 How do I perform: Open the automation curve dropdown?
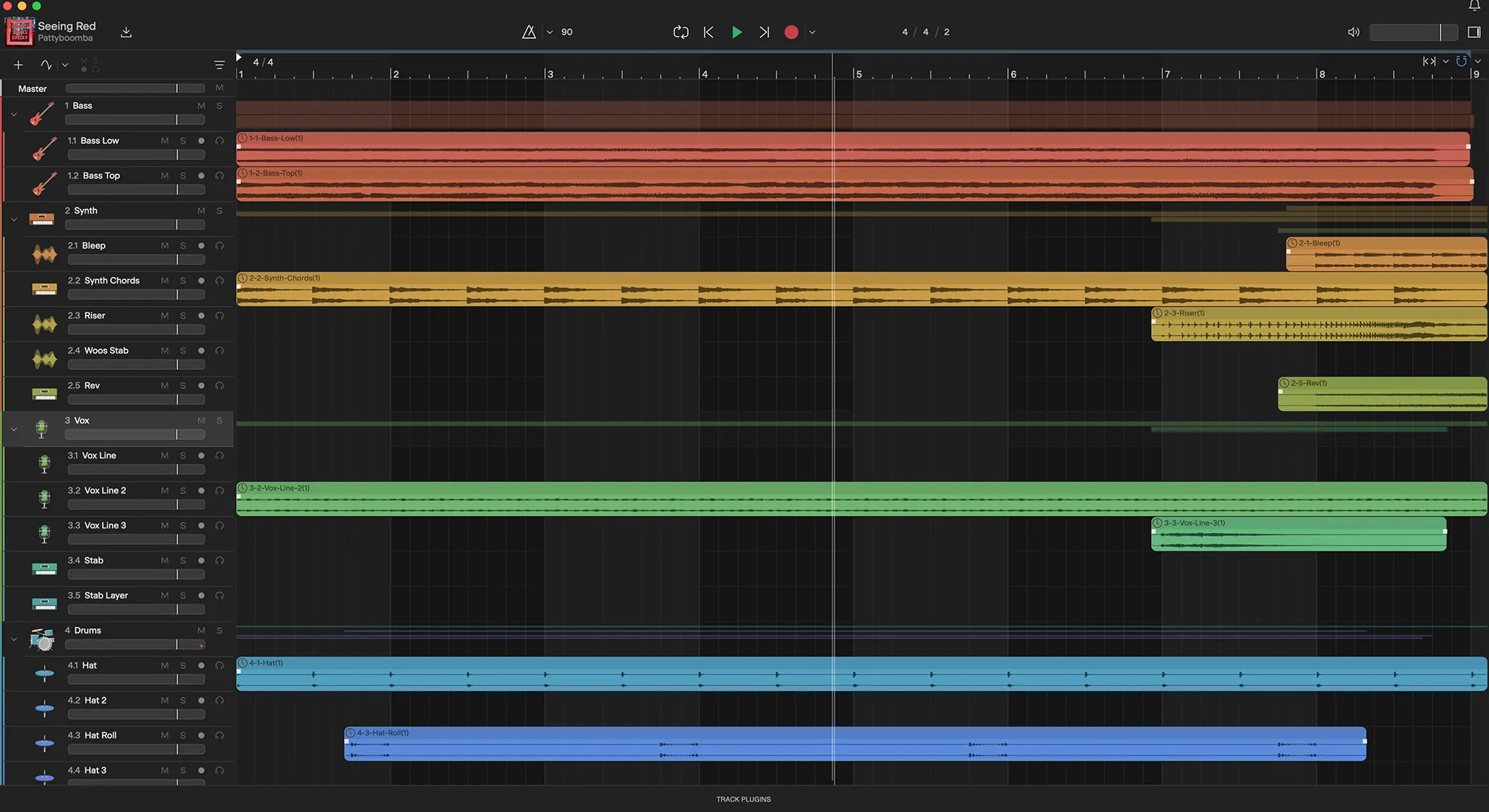pos(65,65)
